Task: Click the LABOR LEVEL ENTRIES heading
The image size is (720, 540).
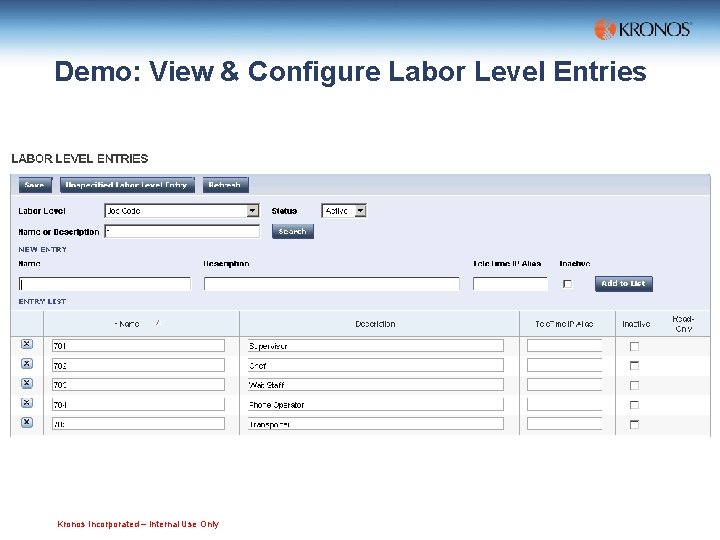Action: [80, 159]
